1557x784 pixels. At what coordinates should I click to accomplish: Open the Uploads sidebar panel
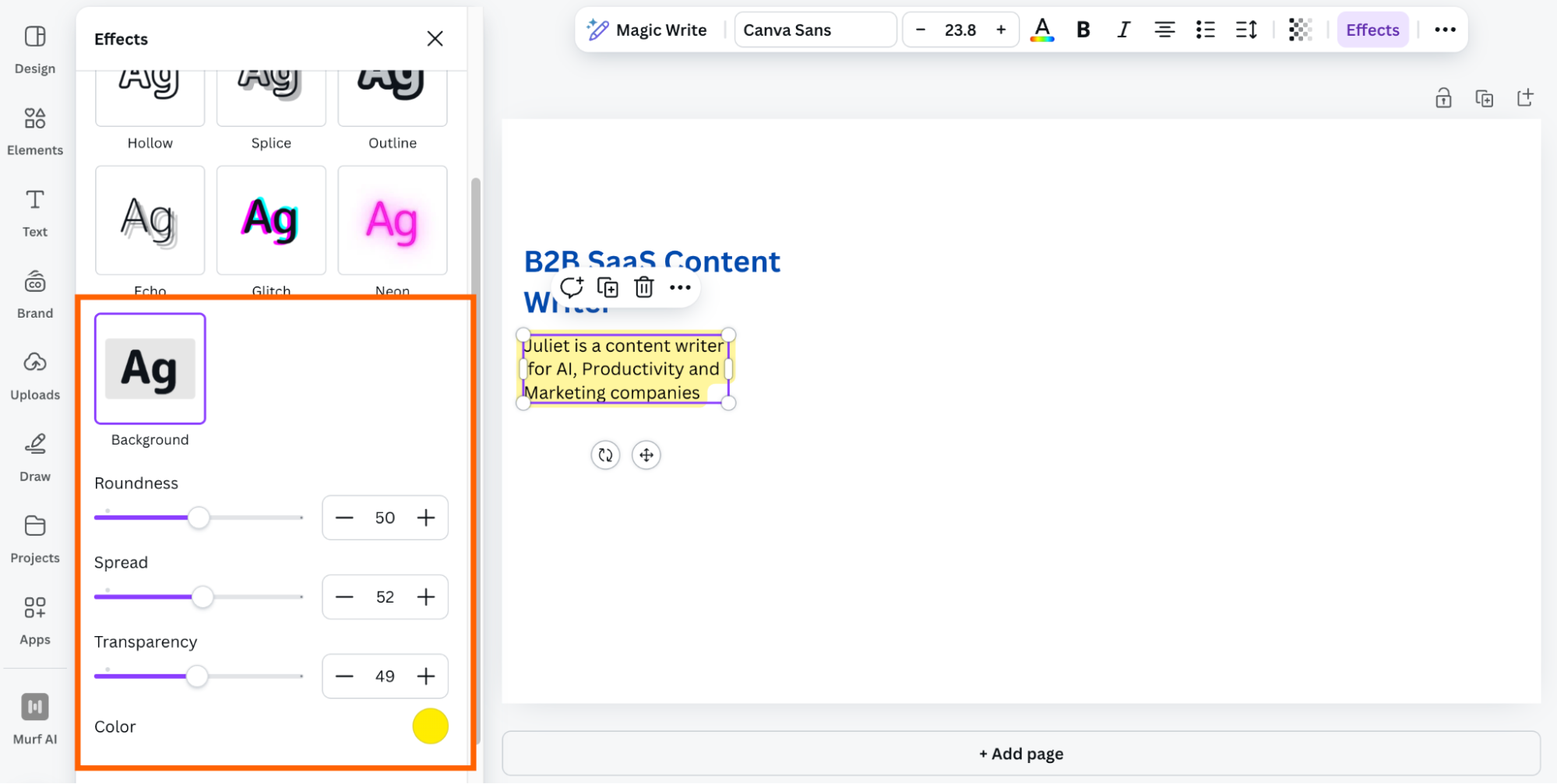tap(35, 377)
